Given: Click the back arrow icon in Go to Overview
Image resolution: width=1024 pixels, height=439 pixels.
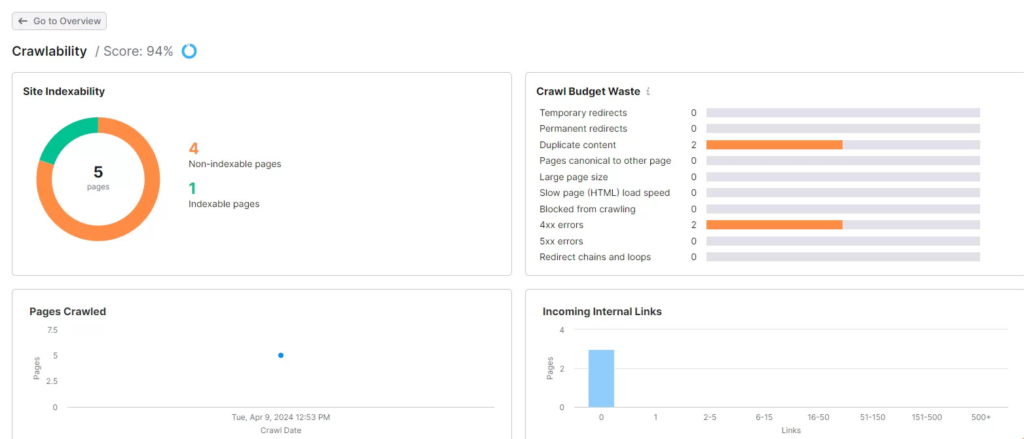Looking at the screenshot, I should tap(23, 21).
